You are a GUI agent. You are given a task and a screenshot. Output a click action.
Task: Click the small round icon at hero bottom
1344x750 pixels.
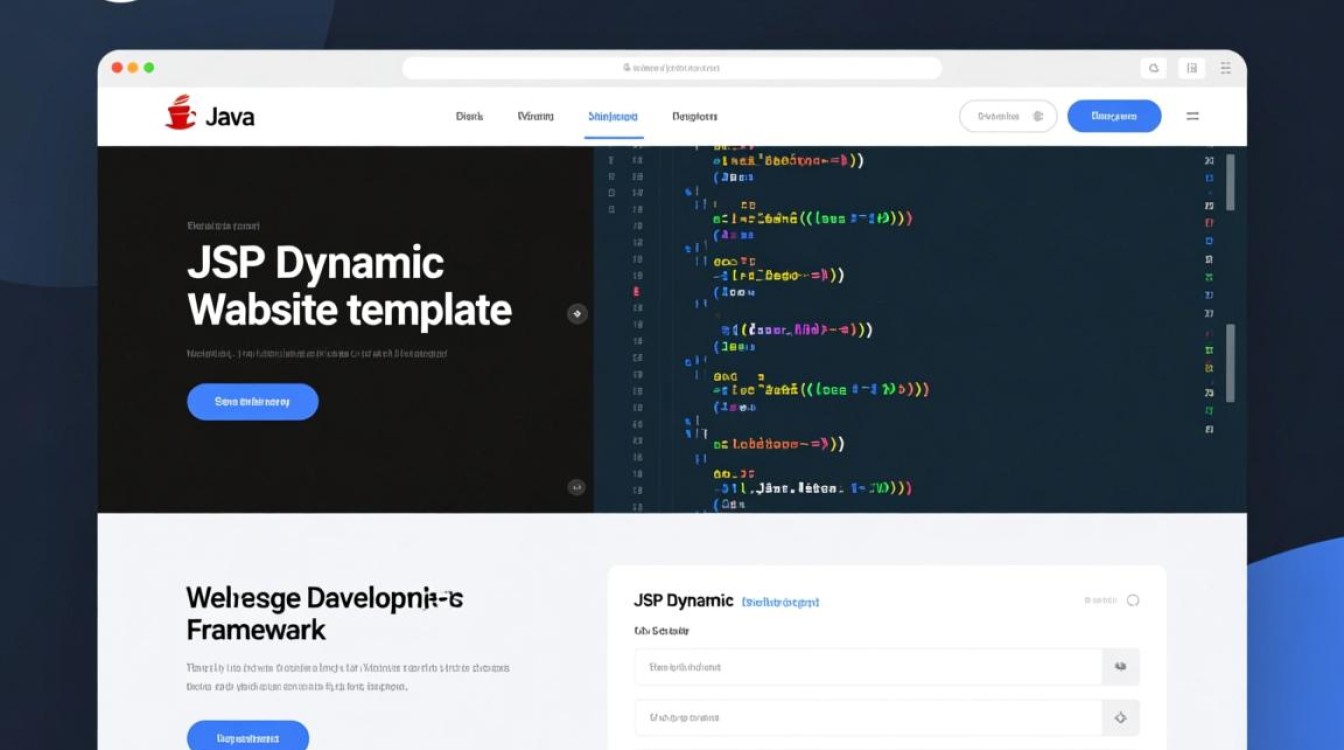coord(576,487)
